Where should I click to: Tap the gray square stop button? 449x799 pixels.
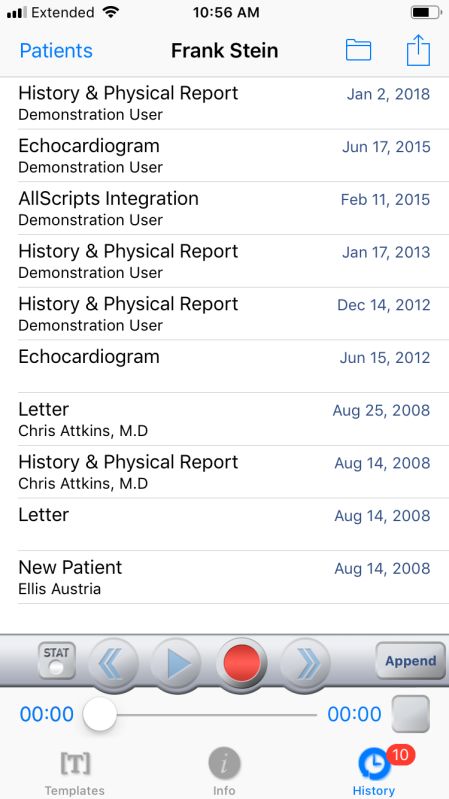[411, 714]
